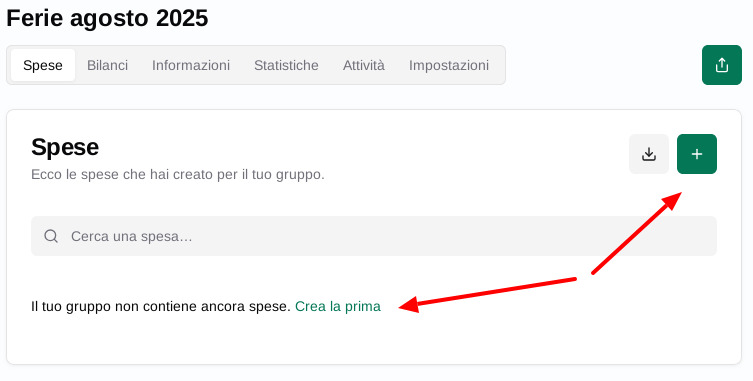The width and height of the screenshot is (753, 381).
Task: Click the green share group icon
Action: point(722,65)
